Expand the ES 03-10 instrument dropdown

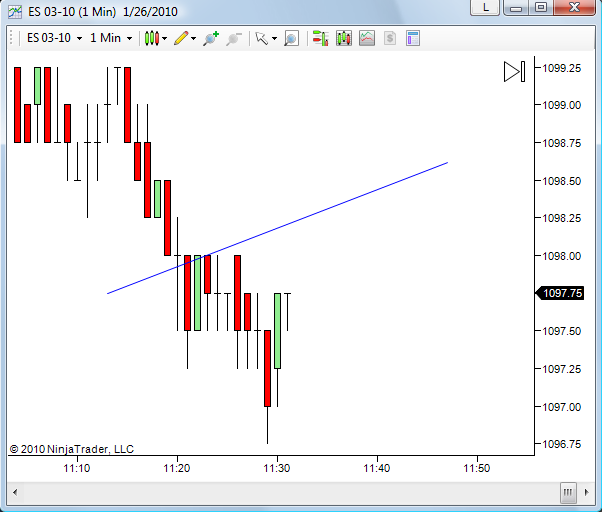coord(54,38)
